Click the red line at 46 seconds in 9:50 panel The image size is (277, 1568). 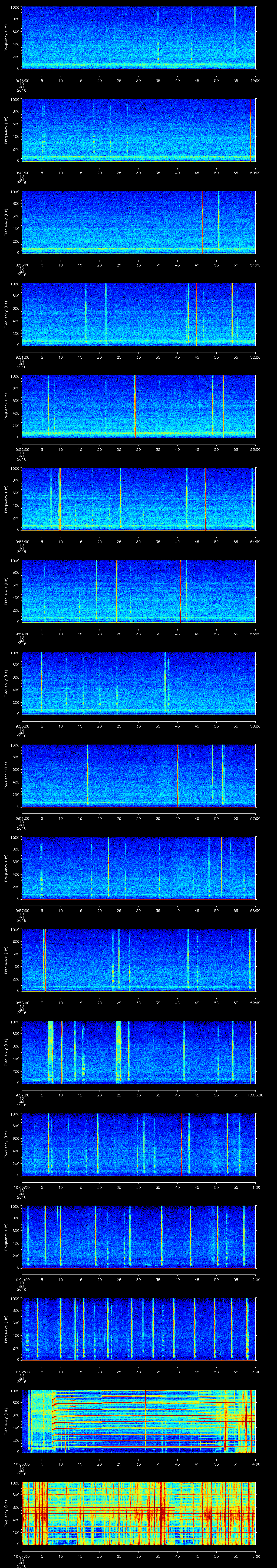pos(202,222)
